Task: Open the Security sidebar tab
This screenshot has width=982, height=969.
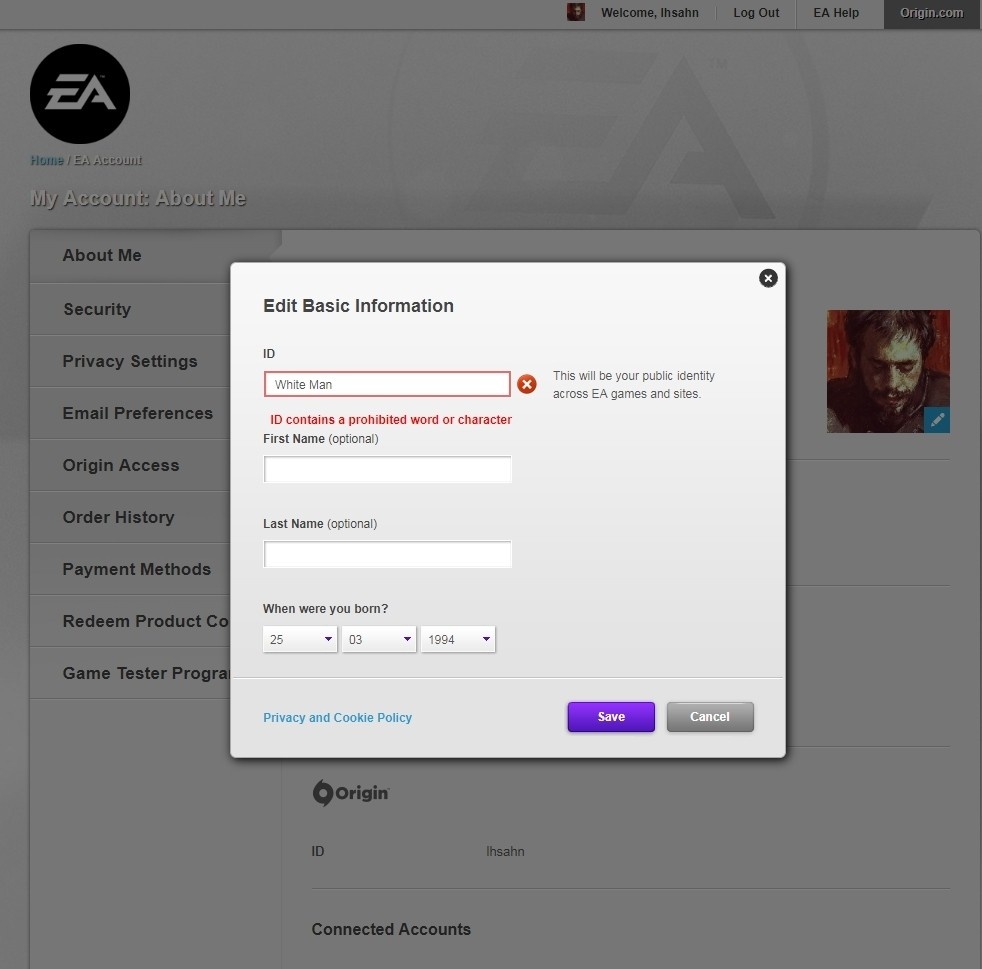Action: (97, 309)
